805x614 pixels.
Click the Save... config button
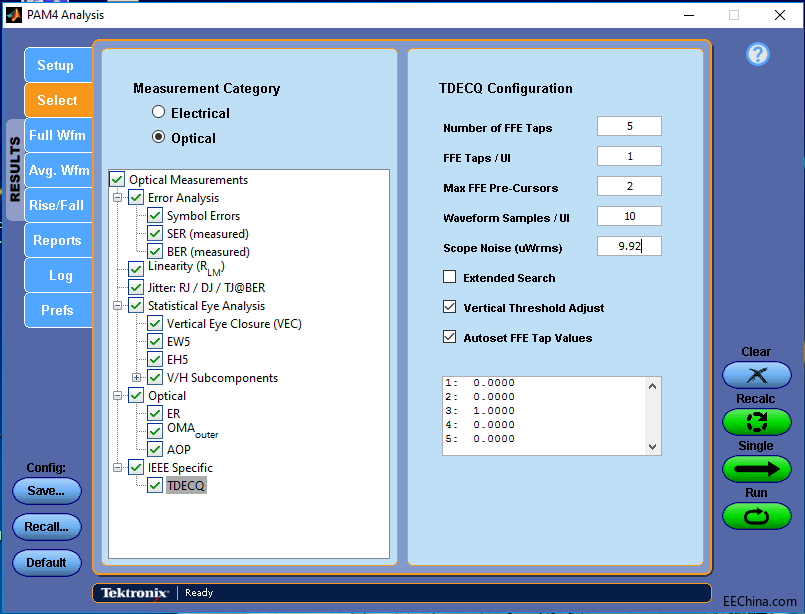[47, 491]
